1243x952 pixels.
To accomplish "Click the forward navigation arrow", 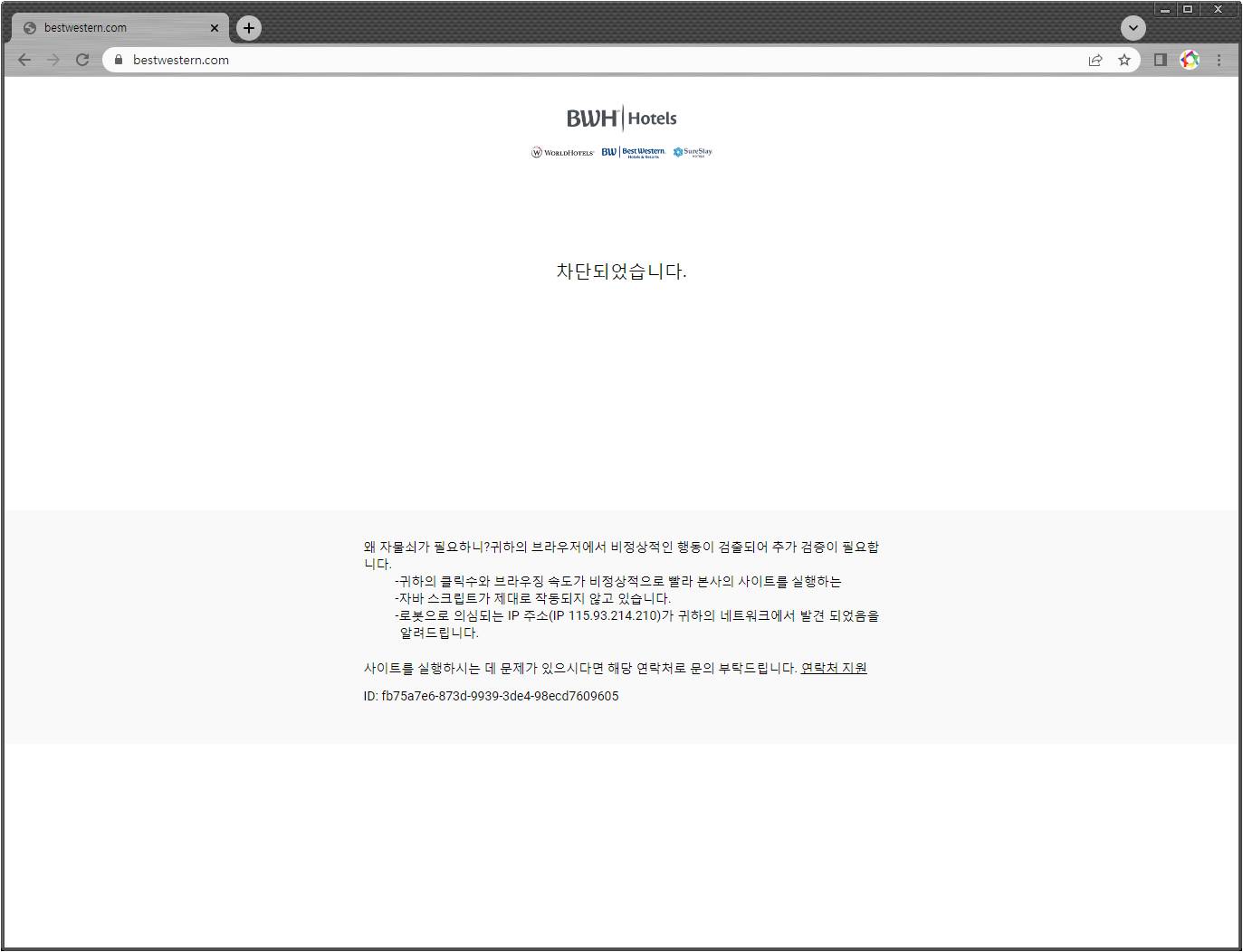I will [53, 60].
